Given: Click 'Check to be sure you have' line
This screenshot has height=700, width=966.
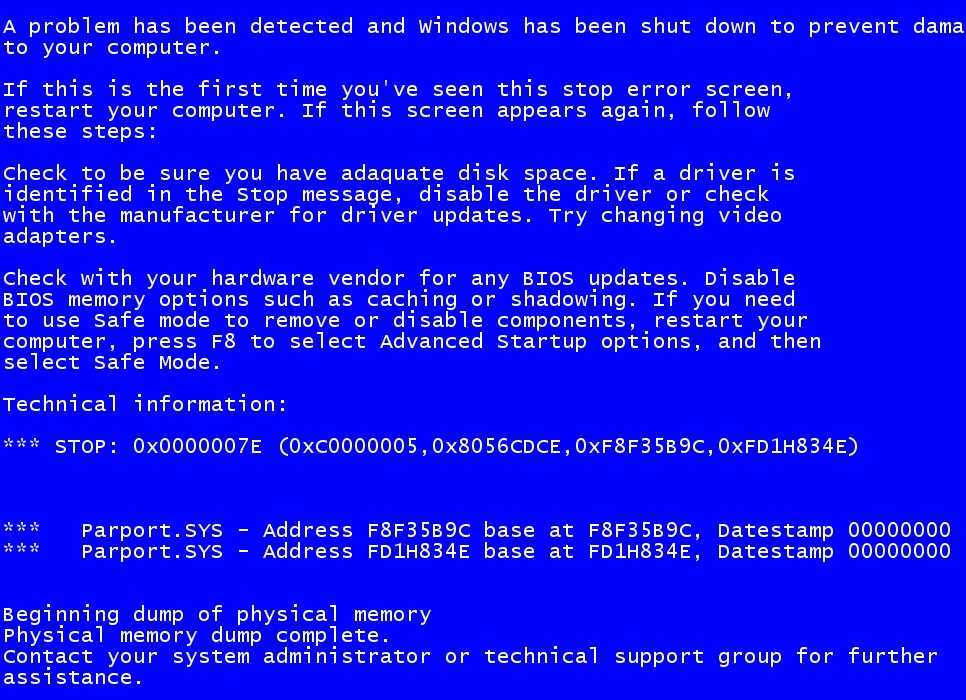Looking at the screenshot, I should (x=399, y=173).
